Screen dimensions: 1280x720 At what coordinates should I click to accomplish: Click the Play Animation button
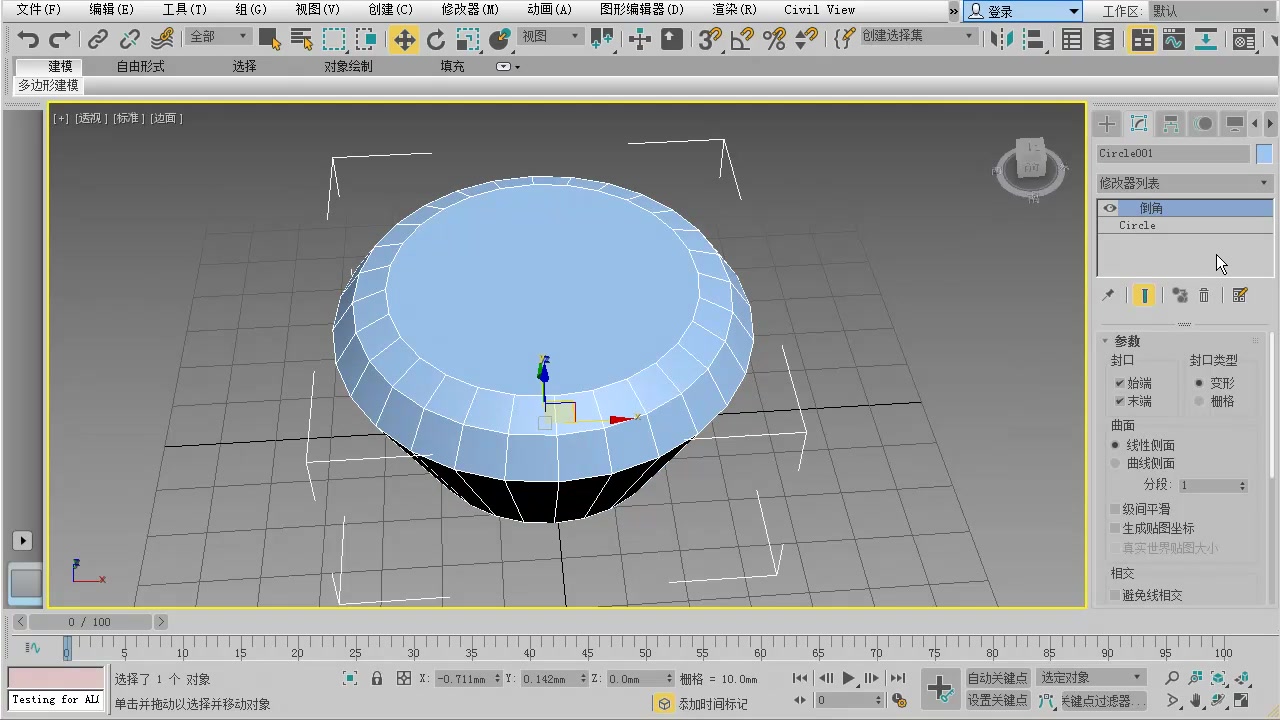848,678
